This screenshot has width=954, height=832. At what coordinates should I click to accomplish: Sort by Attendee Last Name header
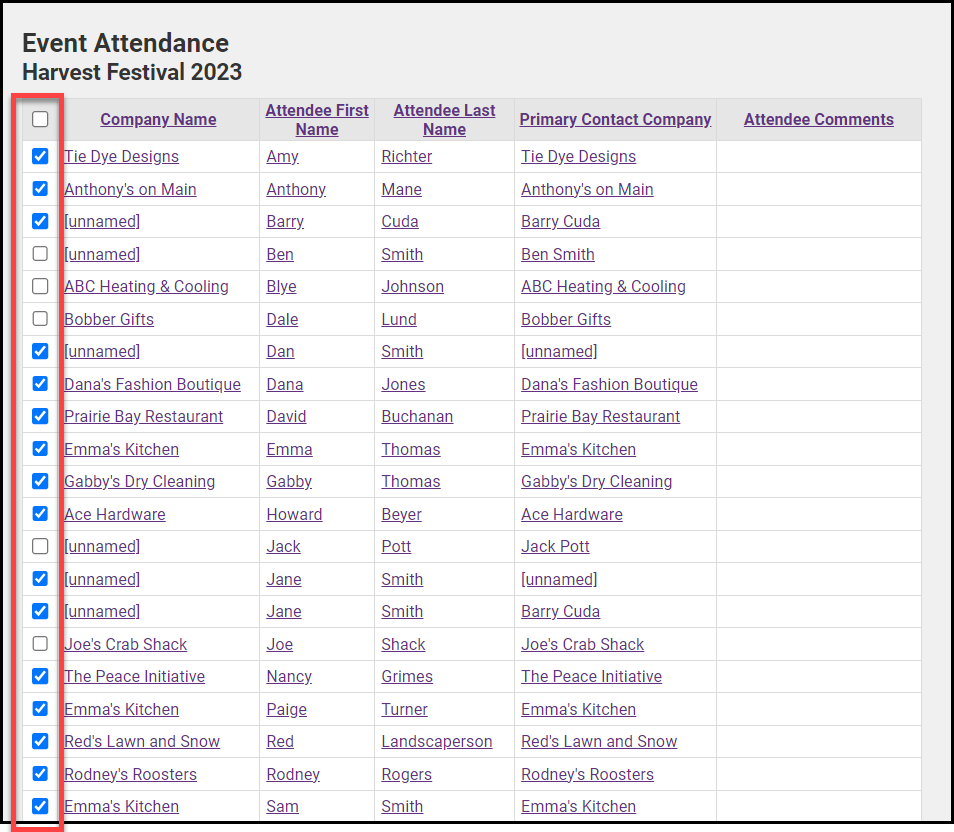click(444, 119)
